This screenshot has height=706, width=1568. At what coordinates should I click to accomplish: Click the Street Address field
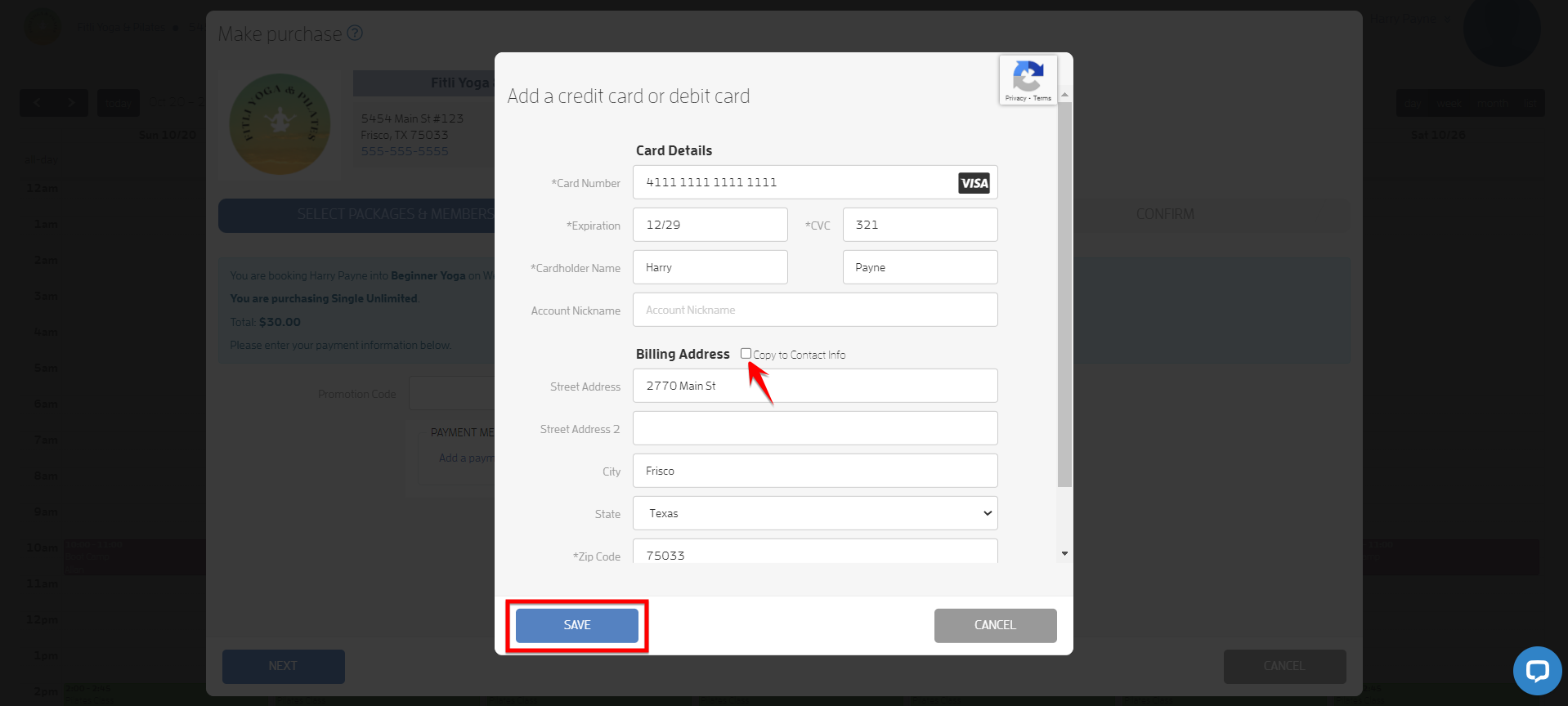coord(815,386)
